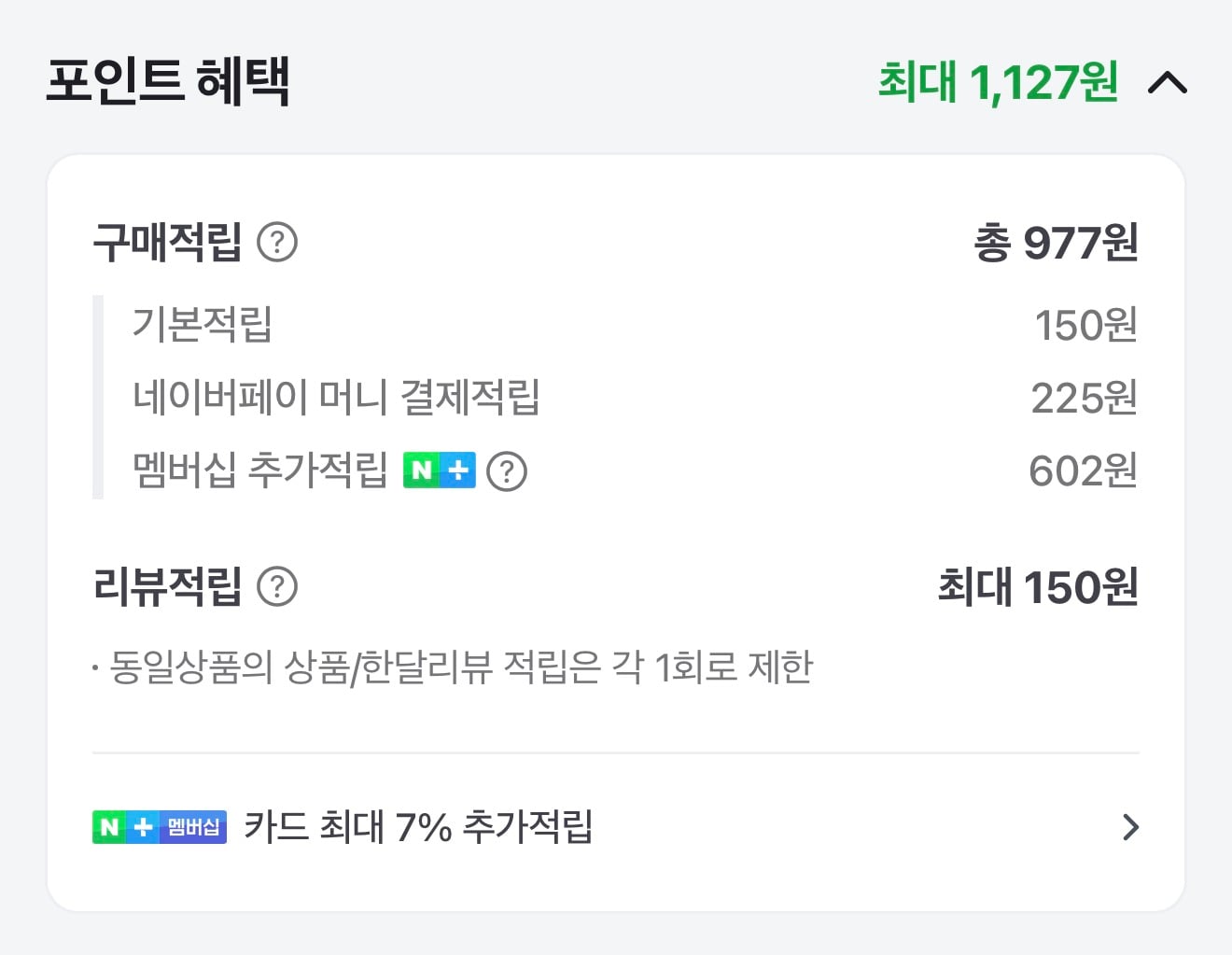Select the 최대 150원 review reward amount
Image resolution: width=1232 pixels, height=955 pixels.
[x=1038, y=587]
